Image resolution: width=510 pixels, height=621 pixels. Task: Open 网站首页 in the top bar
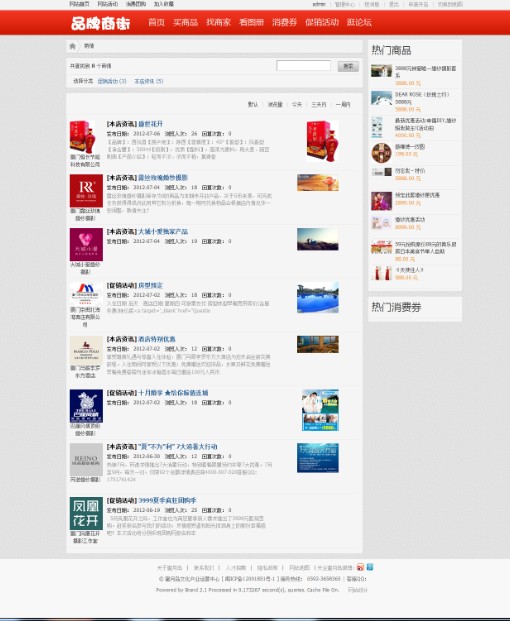(79, 4)
